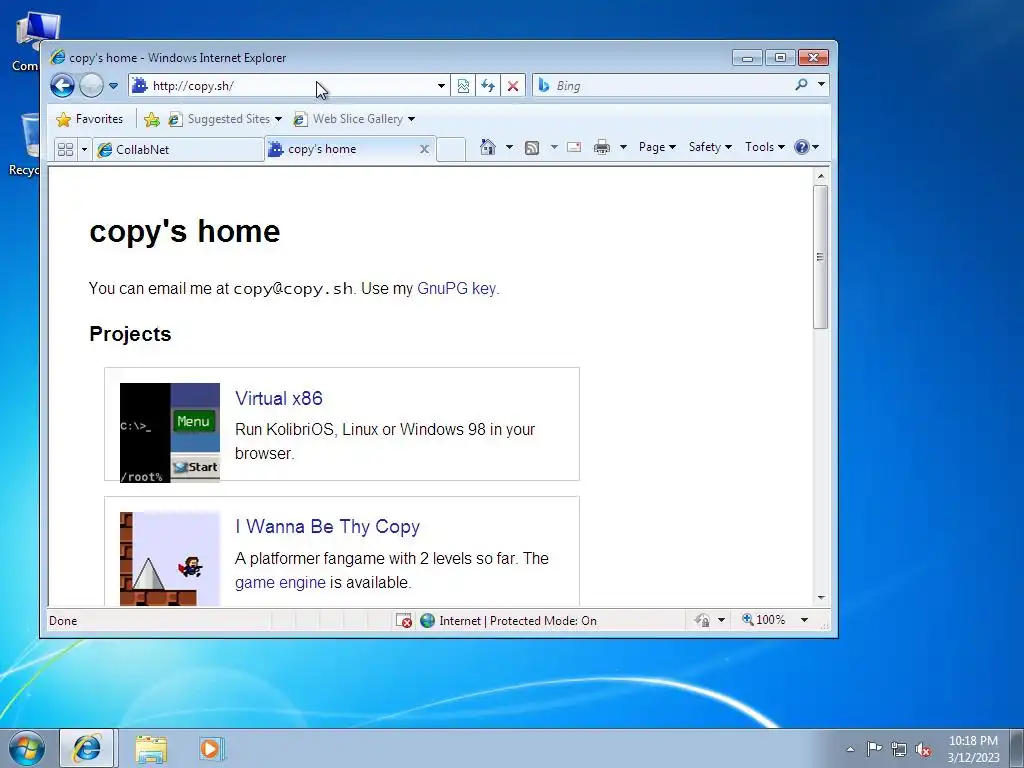The height and width of the screenshot is (768, 1024).
Task: Open the Windows Start button
Action: 26,748
